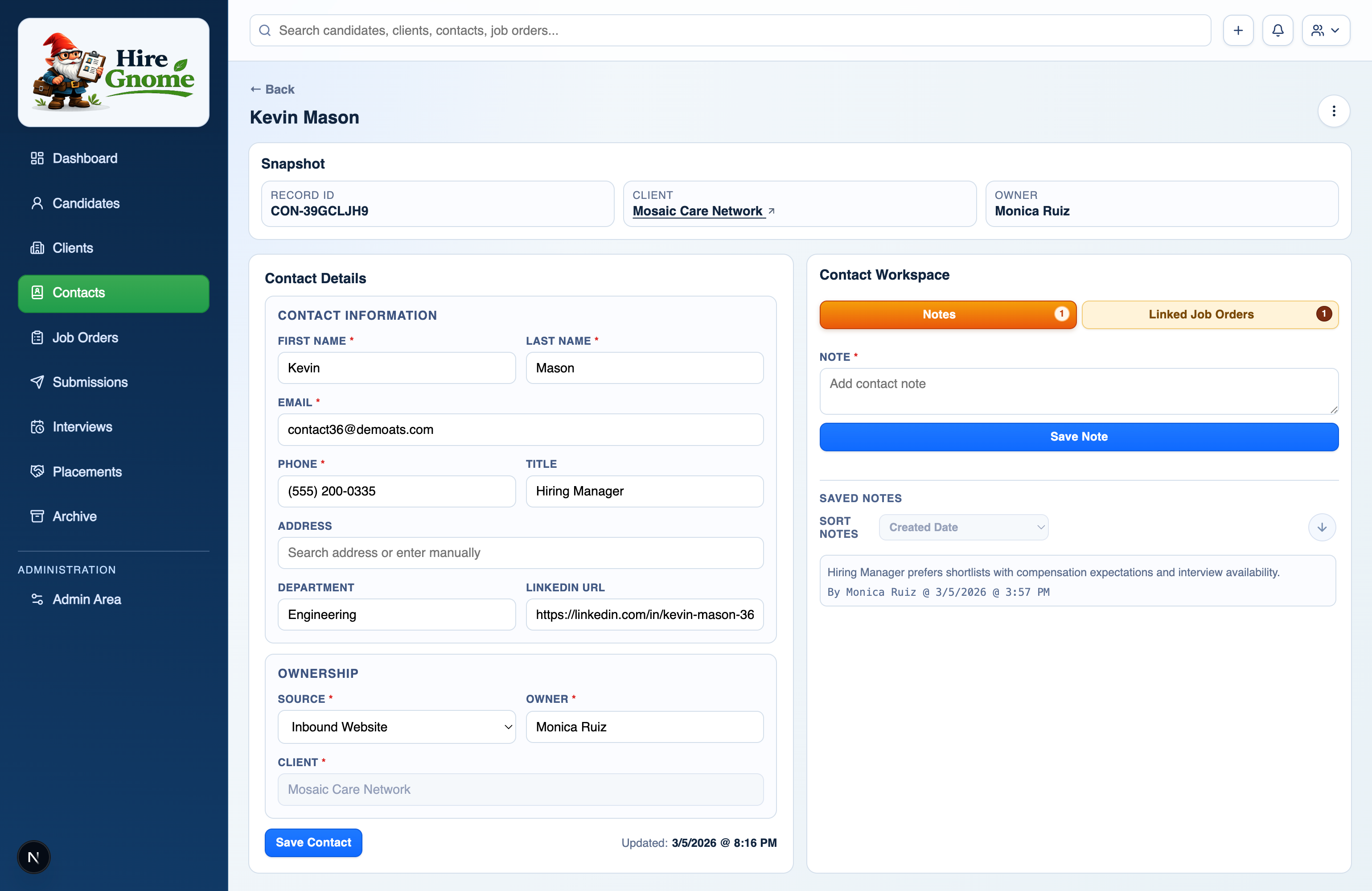Open the three-dot contact actions menu
The height and width of the screenshot is (891, 1372).
click(x=1333, y=111)
